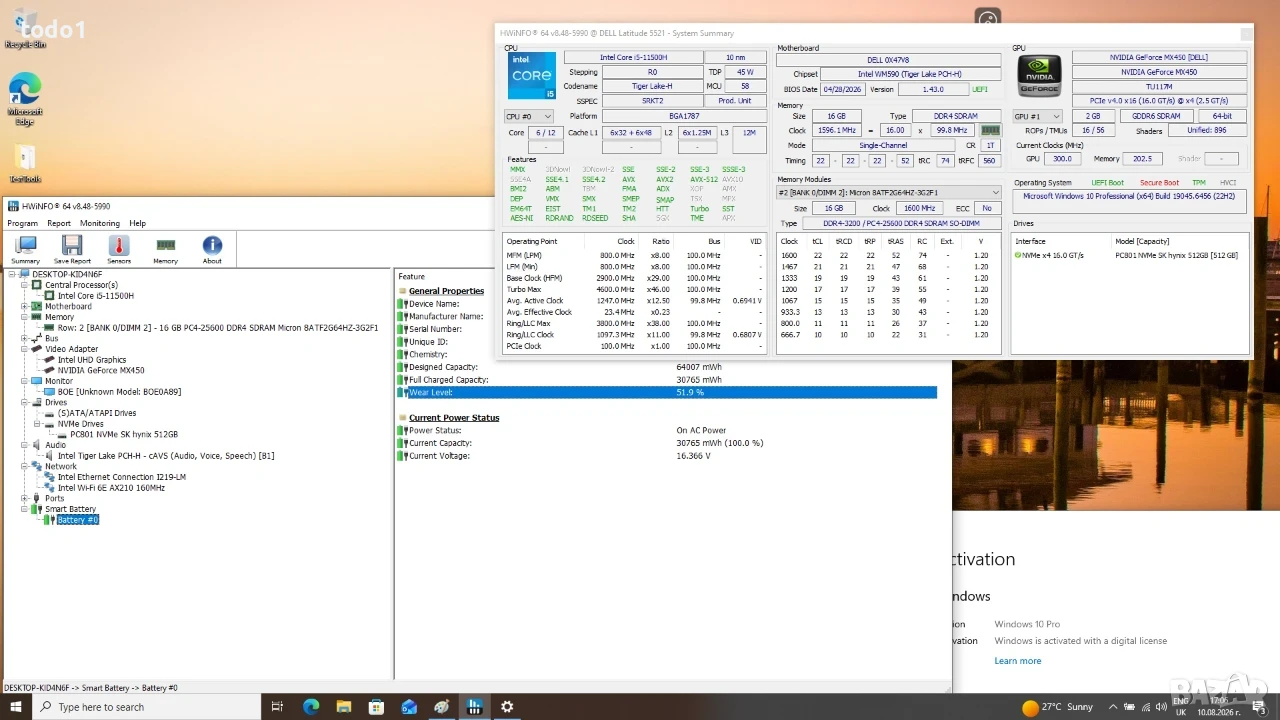Open Settings gear on the taskbar

click(507, 707)
